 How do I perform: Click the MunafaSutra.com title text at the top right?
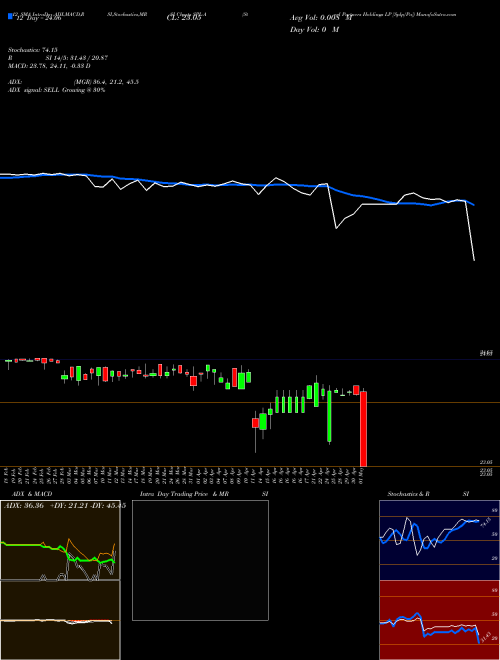pyautogui.click(x=438, y=14)
